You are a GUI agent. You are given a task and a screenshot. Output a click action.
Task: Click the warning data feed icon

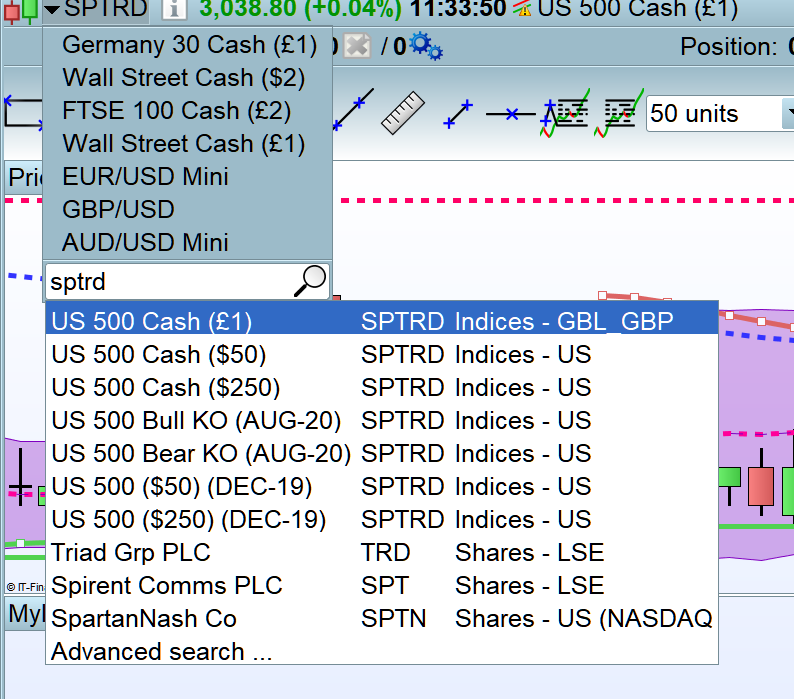tap(522, 9)
